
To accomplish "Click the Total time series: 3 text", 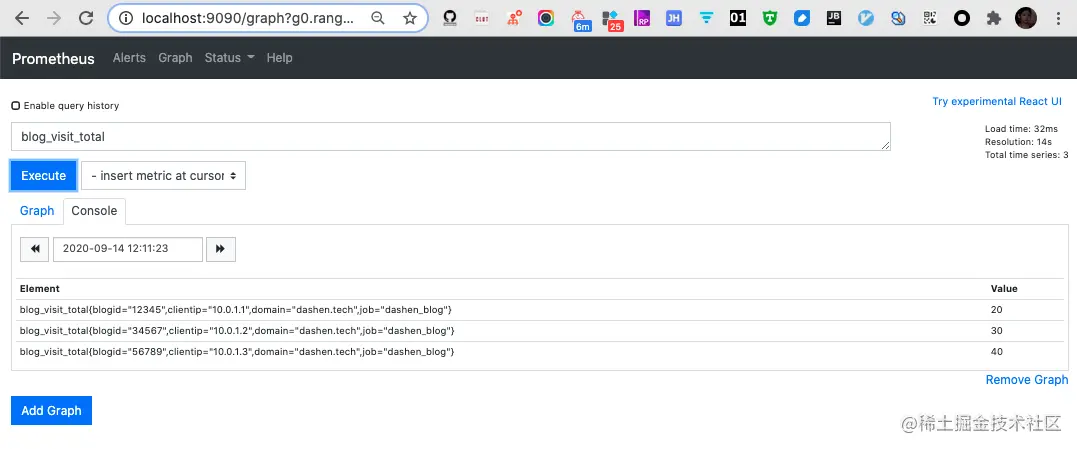I will (1027, 155).
